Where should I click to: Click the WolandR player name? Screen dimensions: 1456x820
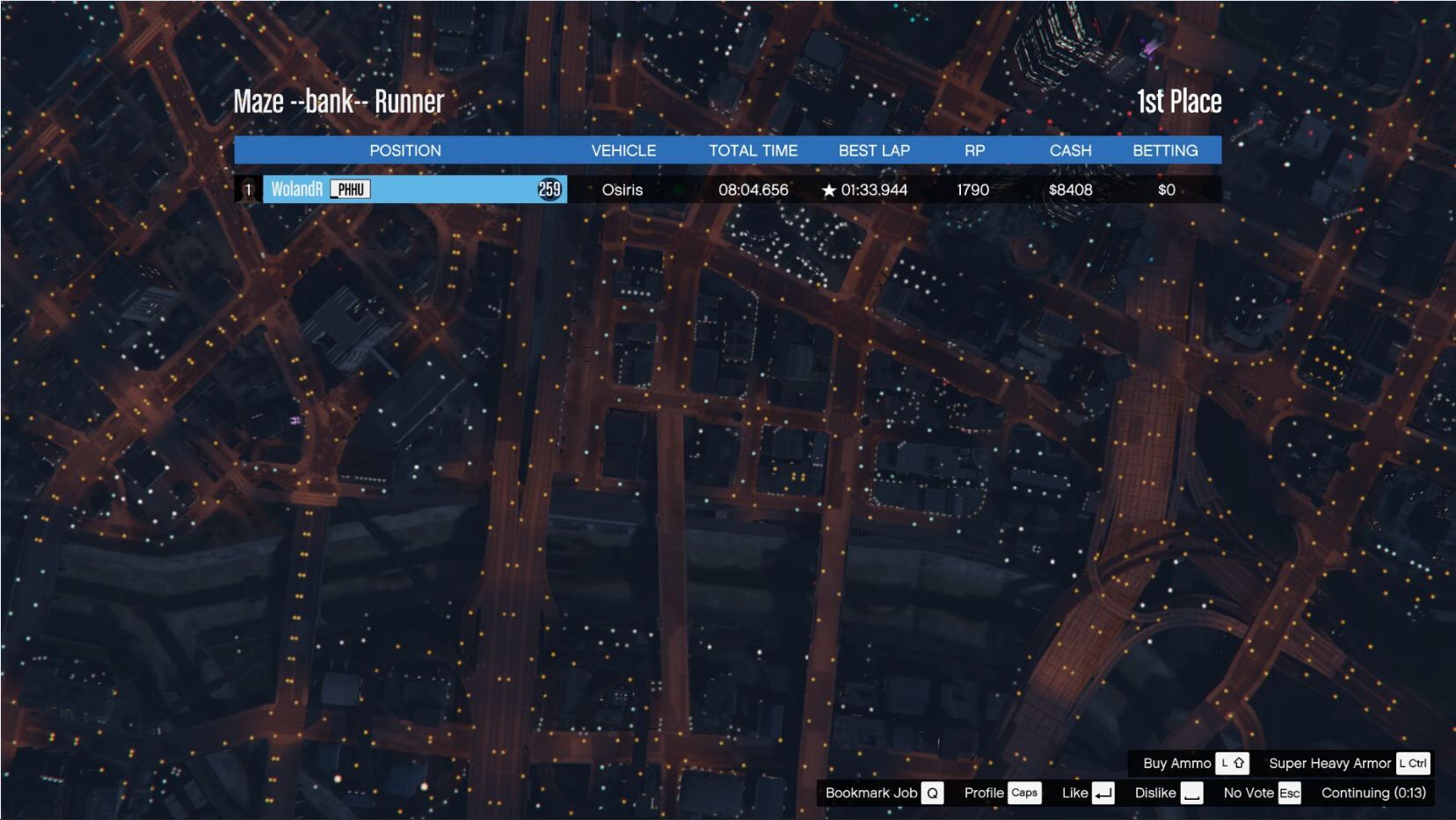click(297, 189)
